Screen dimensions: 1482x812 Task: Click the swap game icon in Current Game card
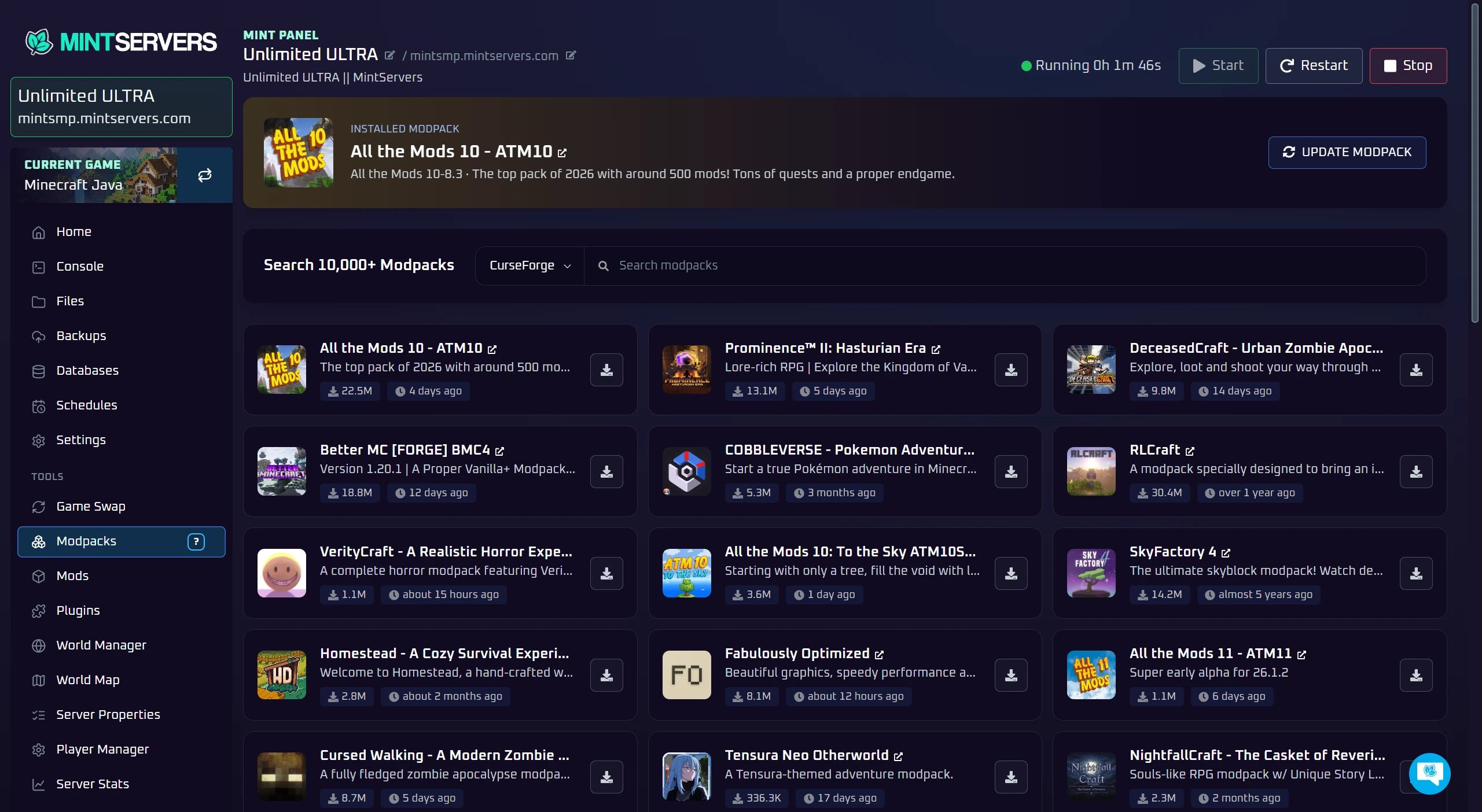point(205,175)
